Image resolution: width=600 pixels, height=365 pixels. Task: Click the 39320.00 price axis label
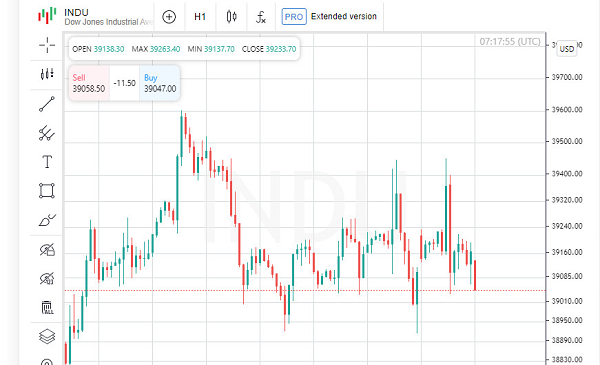coord(567,200)
